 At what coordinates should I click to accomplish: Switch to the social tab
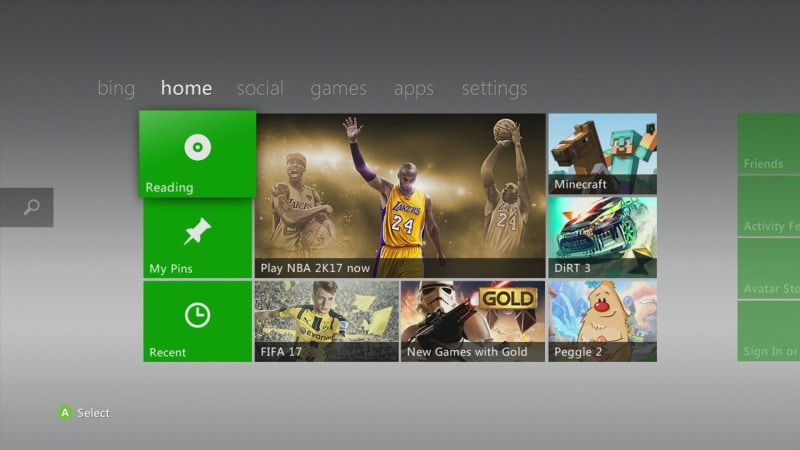pyautogui.click(x=260, y=88)
